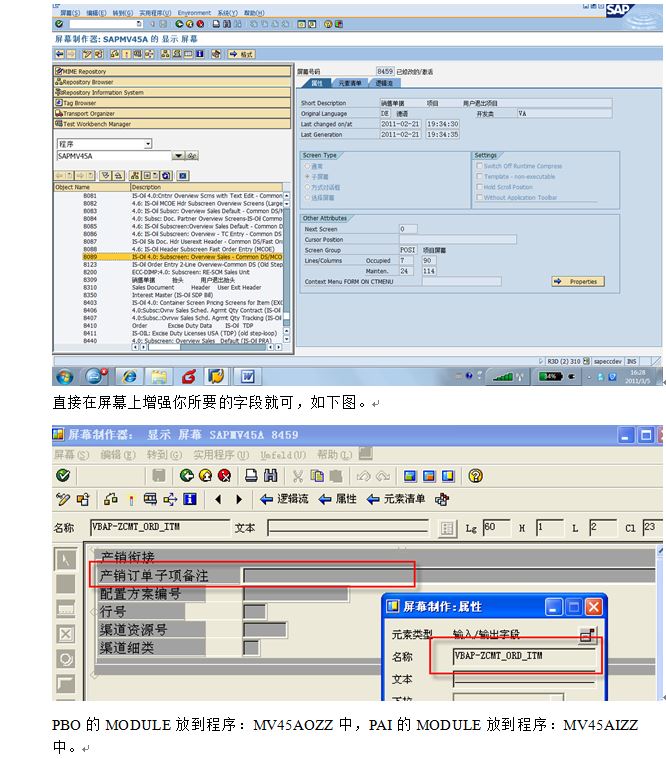
Task: Click the left black triangle previous arrow
Action: click(218, 499)
